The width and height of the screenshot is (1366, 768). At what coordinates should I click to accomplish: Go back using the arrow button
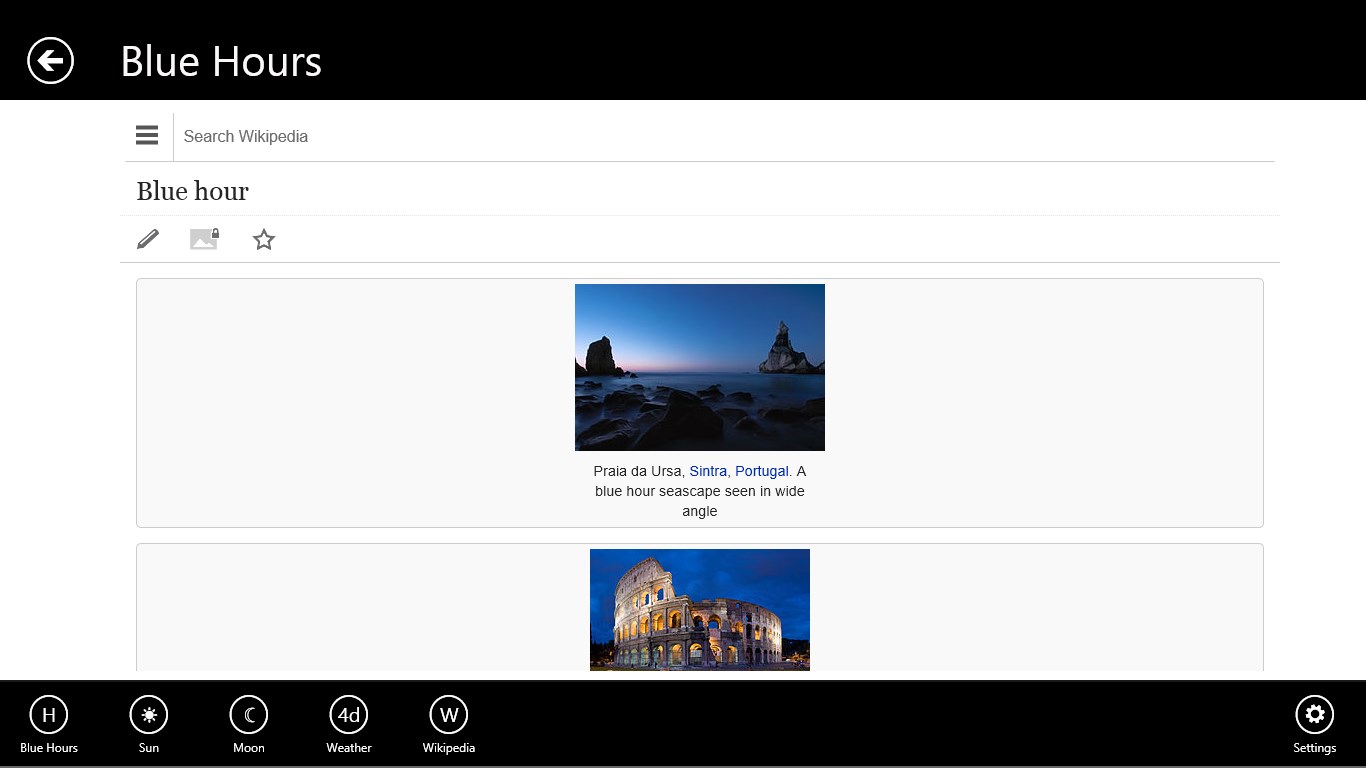point(50,61)
